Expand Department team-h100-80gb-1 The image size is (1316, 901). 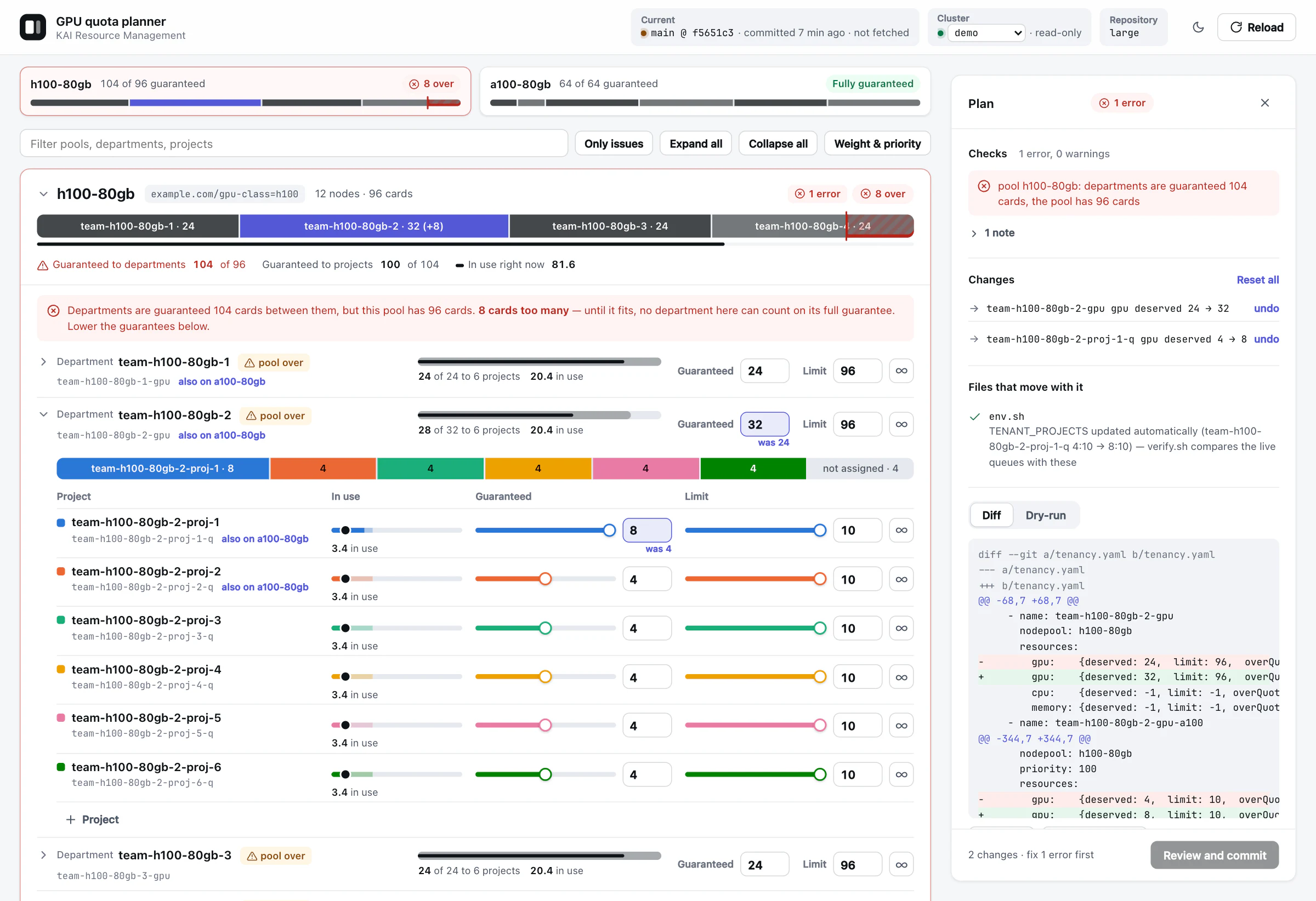pos(44,362)
